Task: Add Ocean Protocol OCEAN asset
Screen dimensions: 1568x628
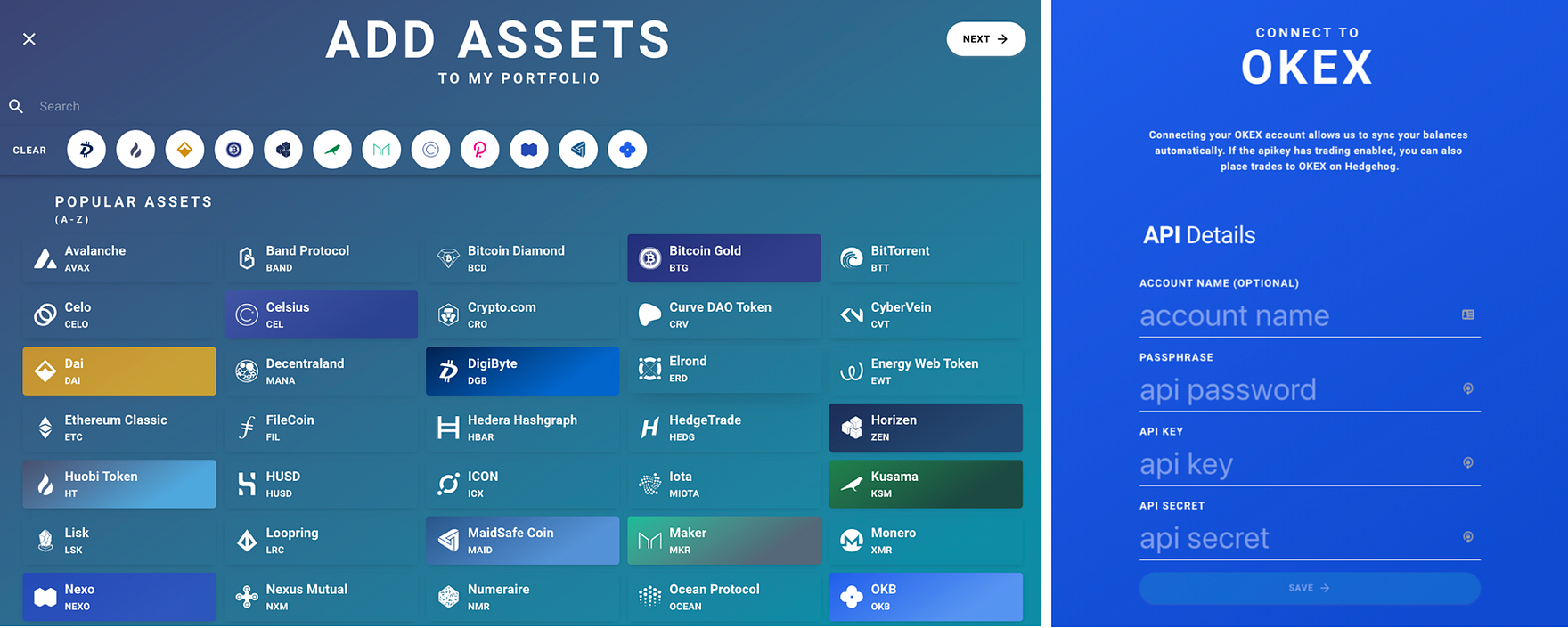Action: click(724, 597)
